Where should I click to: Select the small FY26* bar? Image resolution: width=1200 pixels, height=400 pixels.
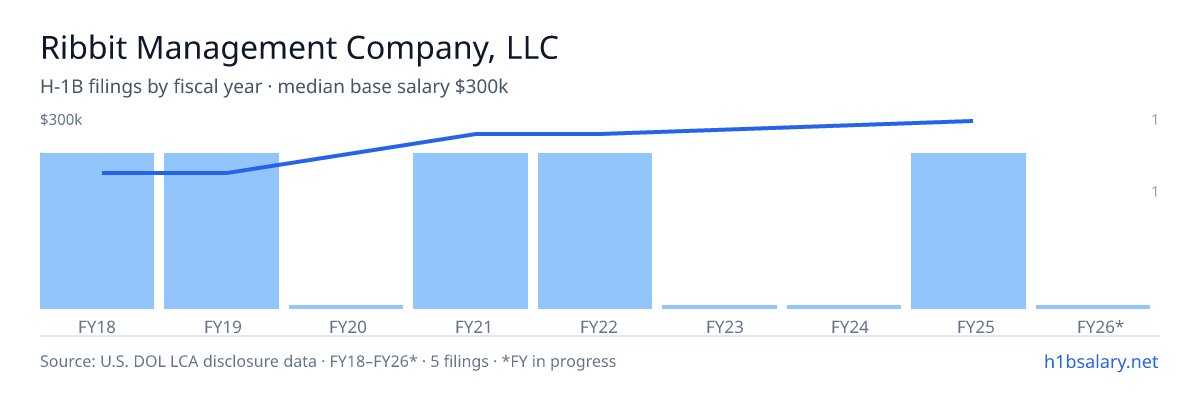pos(1093,307)
